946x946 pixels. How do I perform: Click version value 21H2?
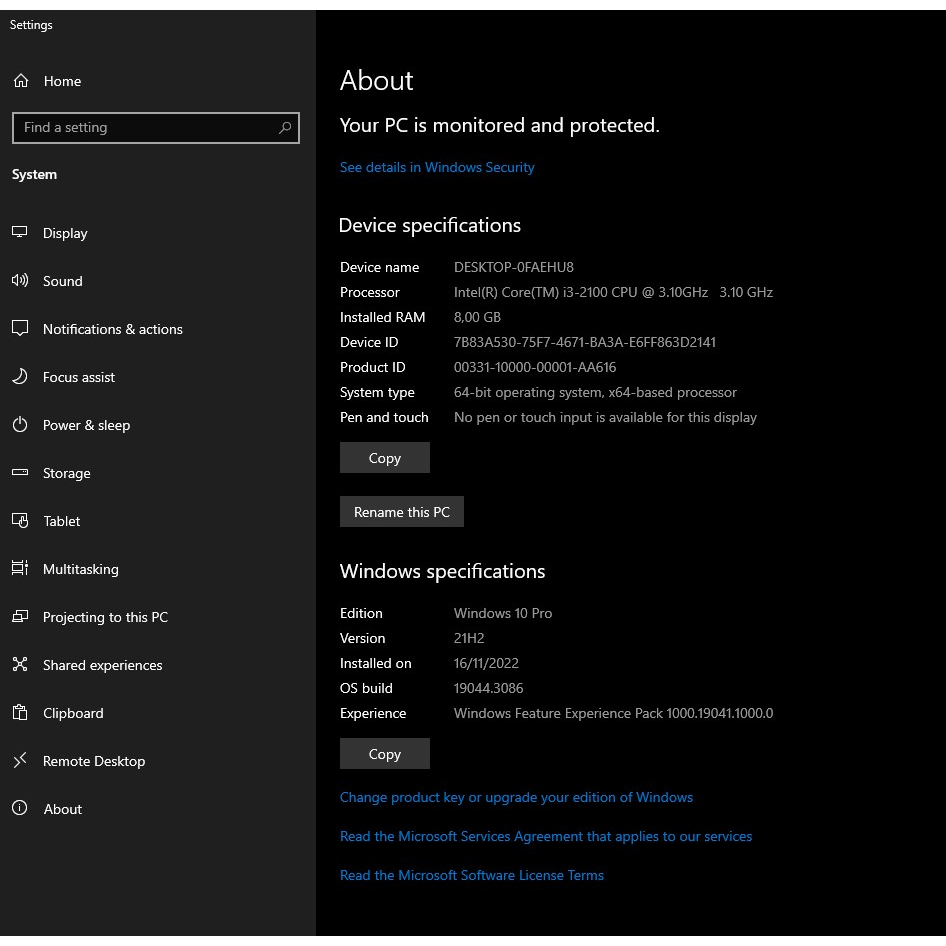[x=469, y=638]
